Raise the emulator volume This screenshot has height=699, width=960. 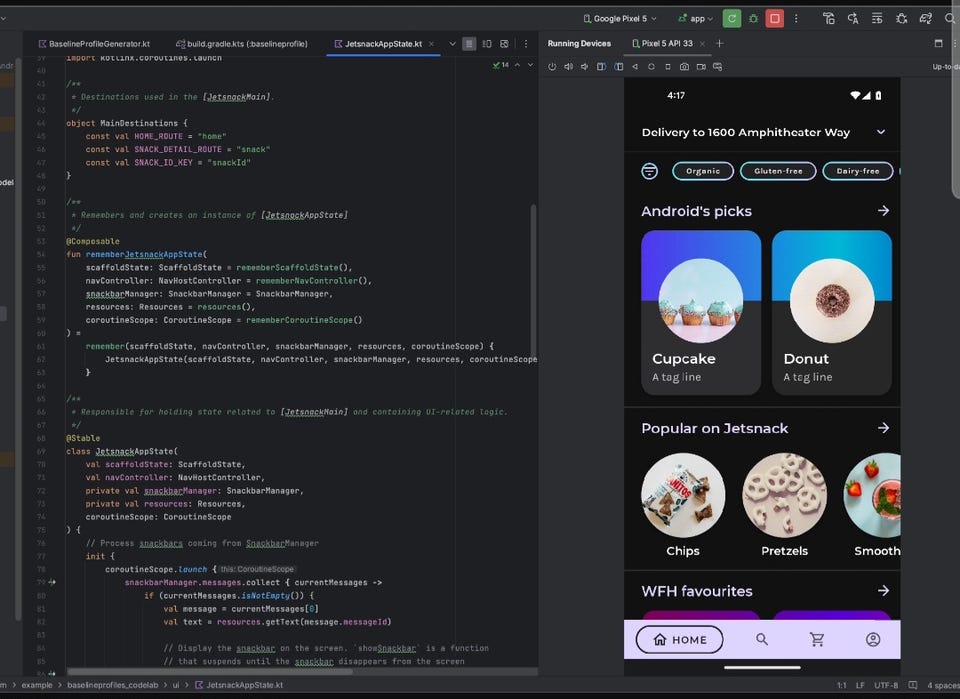click(x=568, y=66)
